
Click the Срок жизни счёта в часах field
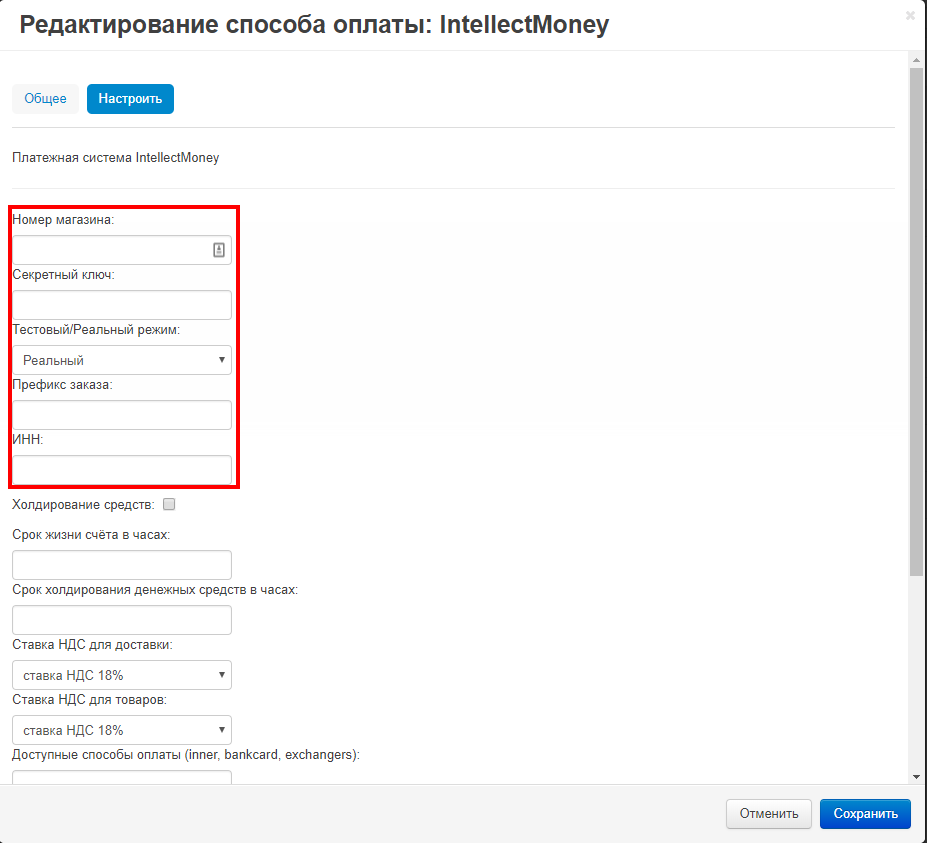point(122,565)
